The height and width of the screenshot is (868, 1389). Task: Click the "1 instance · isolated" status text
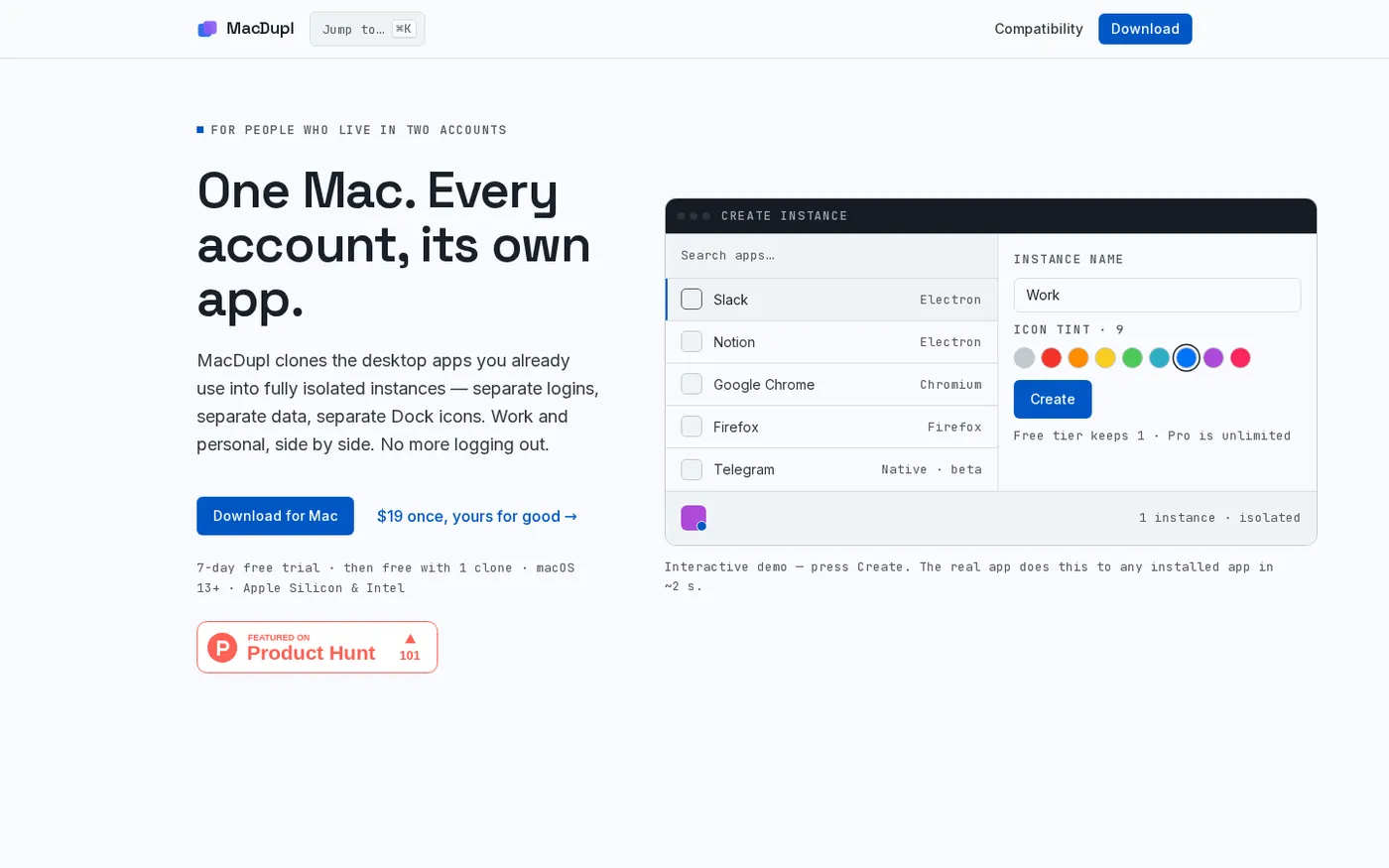(x=1219, y=518)
